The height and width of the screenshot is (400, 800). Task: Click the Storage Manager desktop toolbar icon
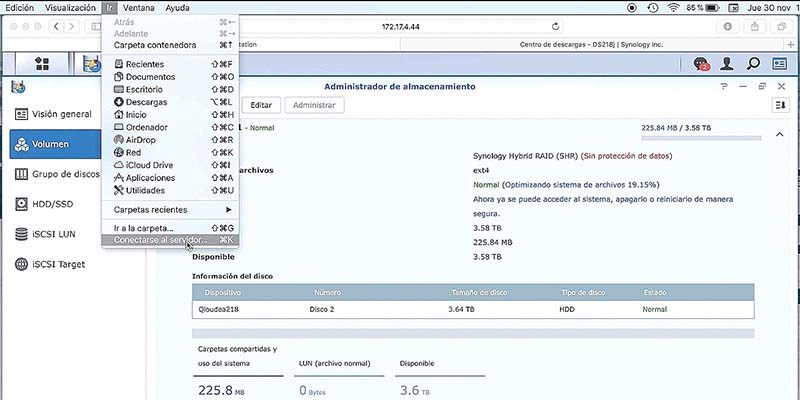coord(92,64)
